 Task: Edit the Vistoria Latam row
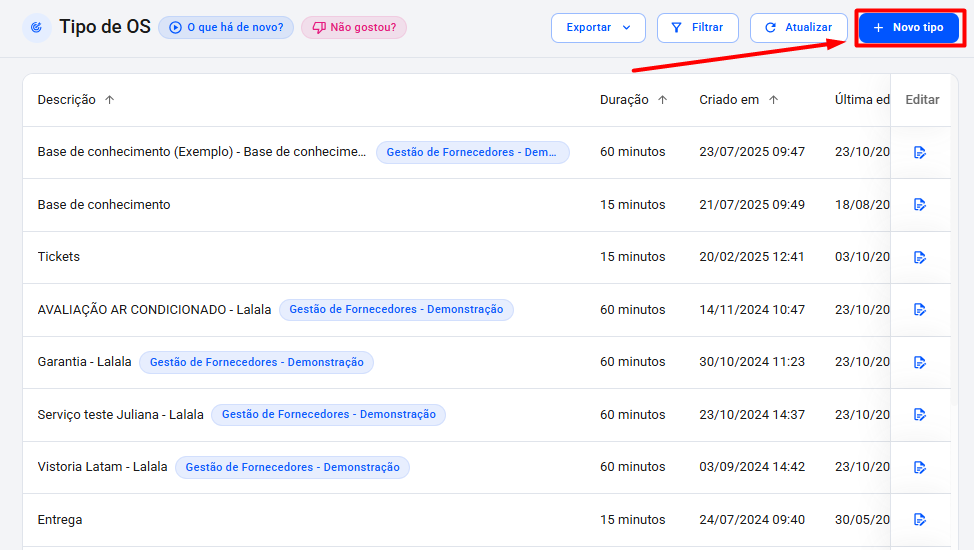point(920,467)
